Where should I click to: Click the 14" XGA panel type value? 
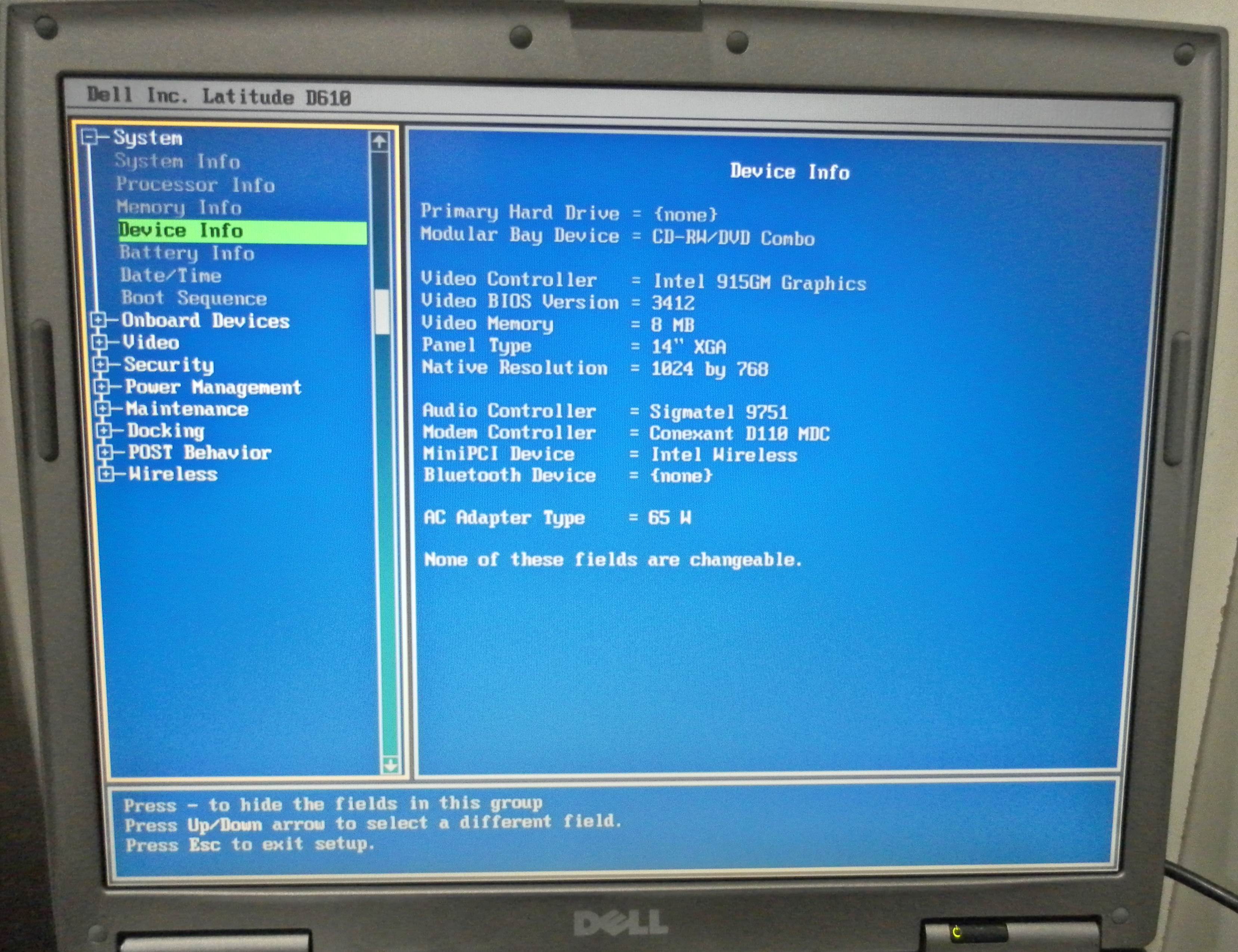pos(688,347)
